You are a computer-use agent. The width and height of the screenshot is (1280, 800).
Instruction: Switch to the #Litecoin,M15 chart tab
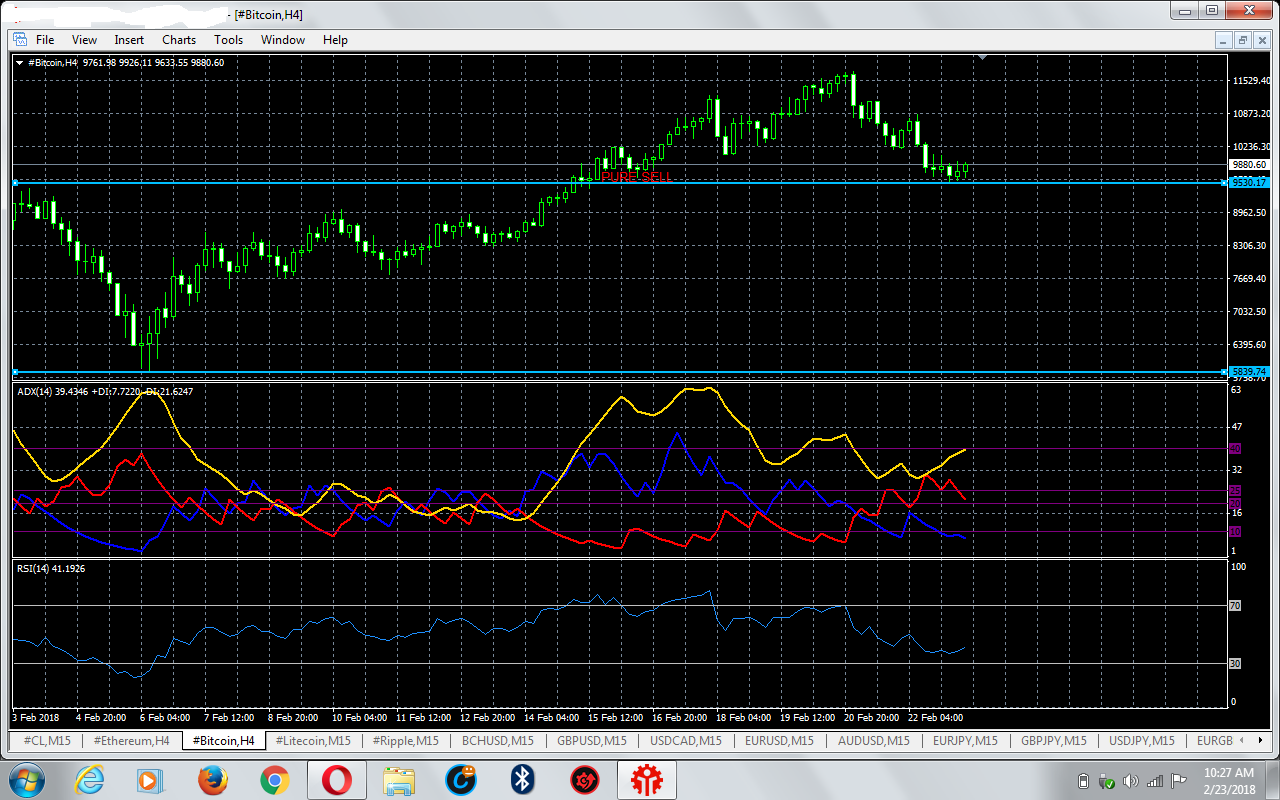tap(312, 741)
